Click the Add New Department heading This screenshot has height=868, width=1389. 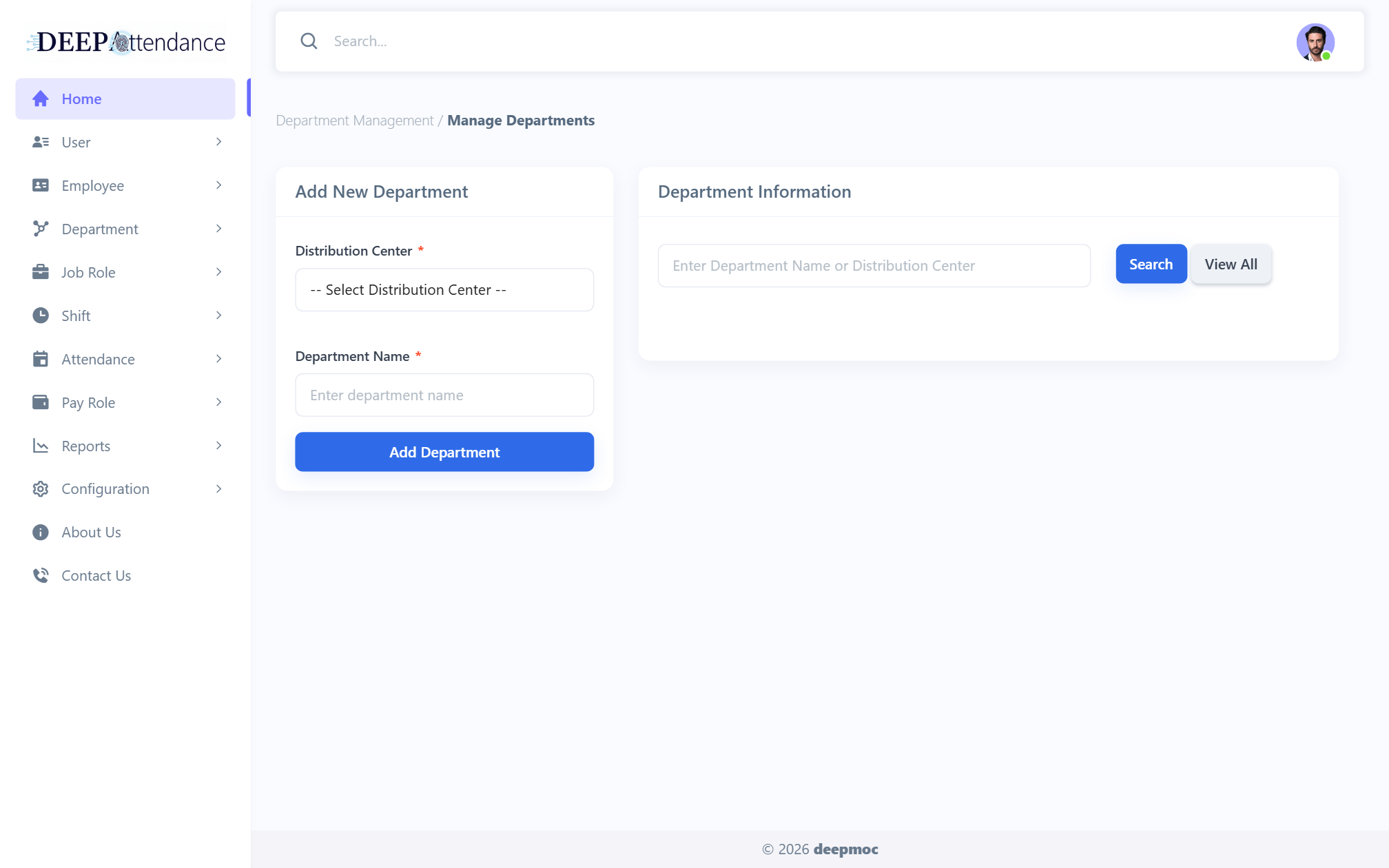382,192
